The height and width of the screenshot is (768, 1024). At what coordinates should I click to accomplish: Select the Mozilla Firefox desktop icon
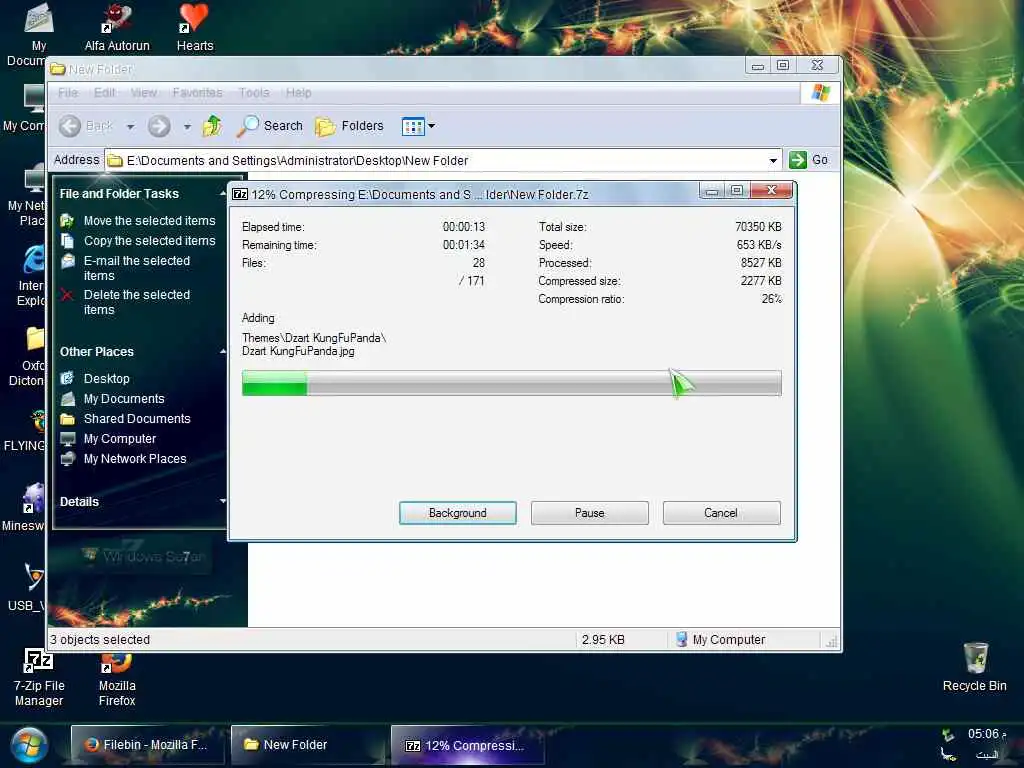[117, 679]
